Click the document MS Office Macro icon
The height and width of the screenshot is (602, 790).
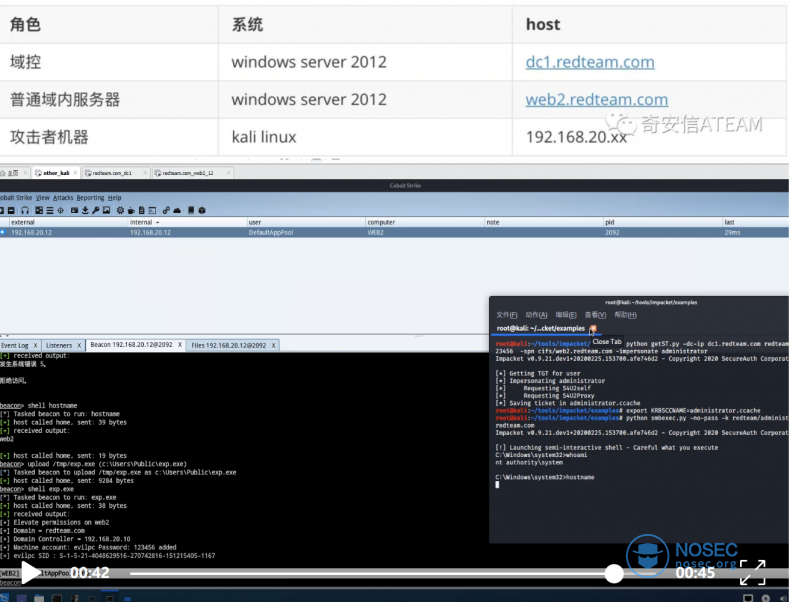pyautogui.click(x=142, y=210)
